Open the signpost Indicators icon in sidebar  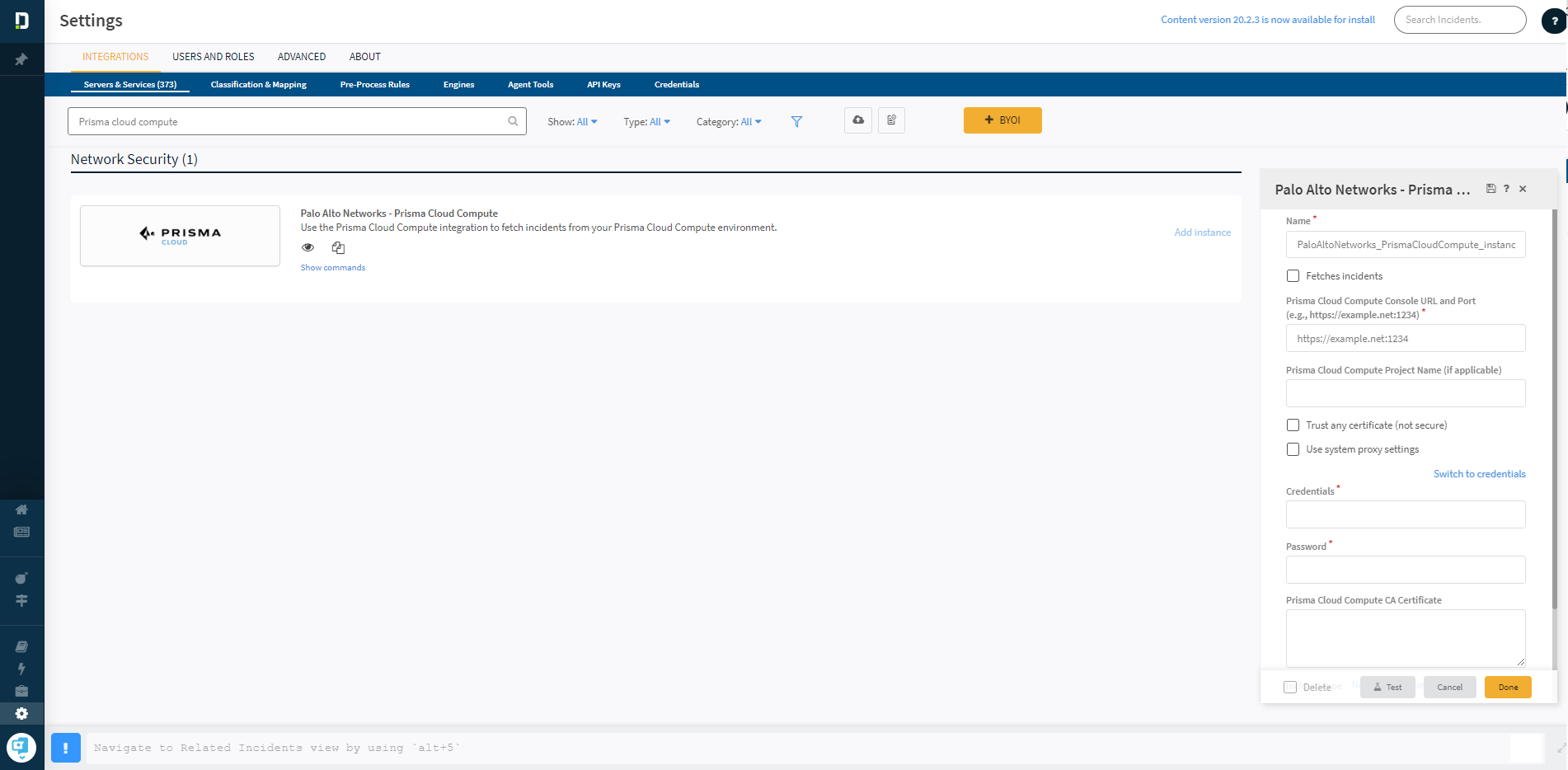[x=21, y=600]
